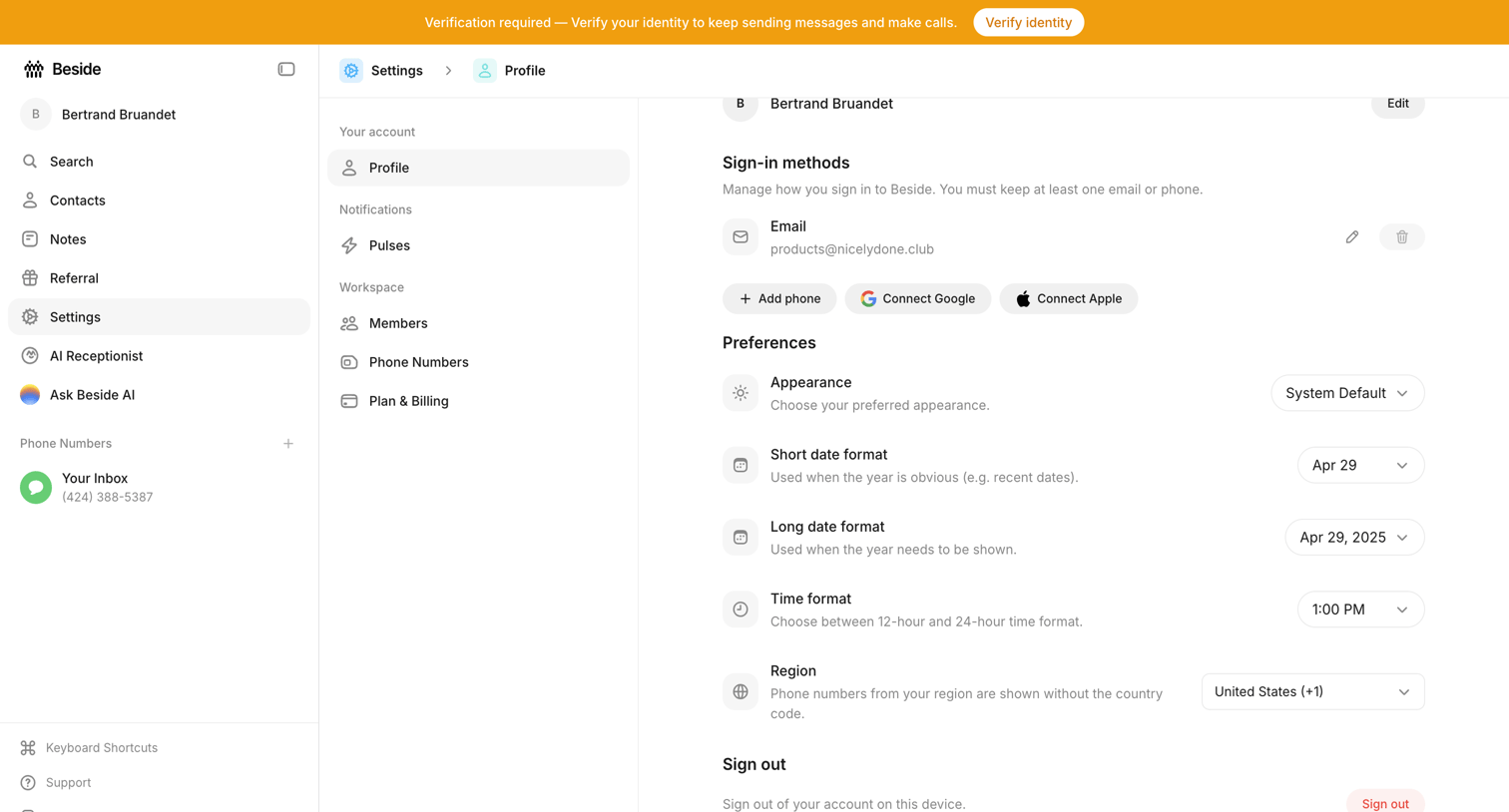The width and height of the screenshot is (1509, 812).
Task: Click the Long date format calendar icon
Action: (741, 538)
